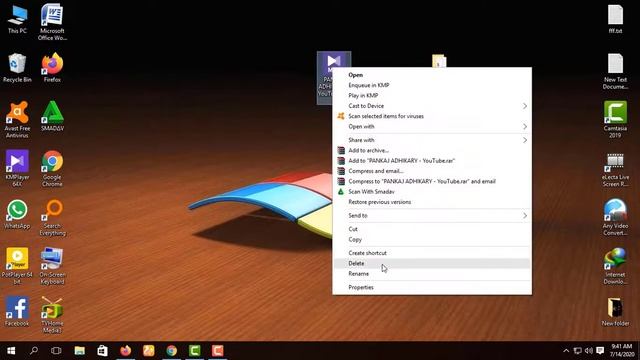Open the orange-yellow app taskbar icon
The height and width of the screenshot is (360, 640).
[149, 351]
